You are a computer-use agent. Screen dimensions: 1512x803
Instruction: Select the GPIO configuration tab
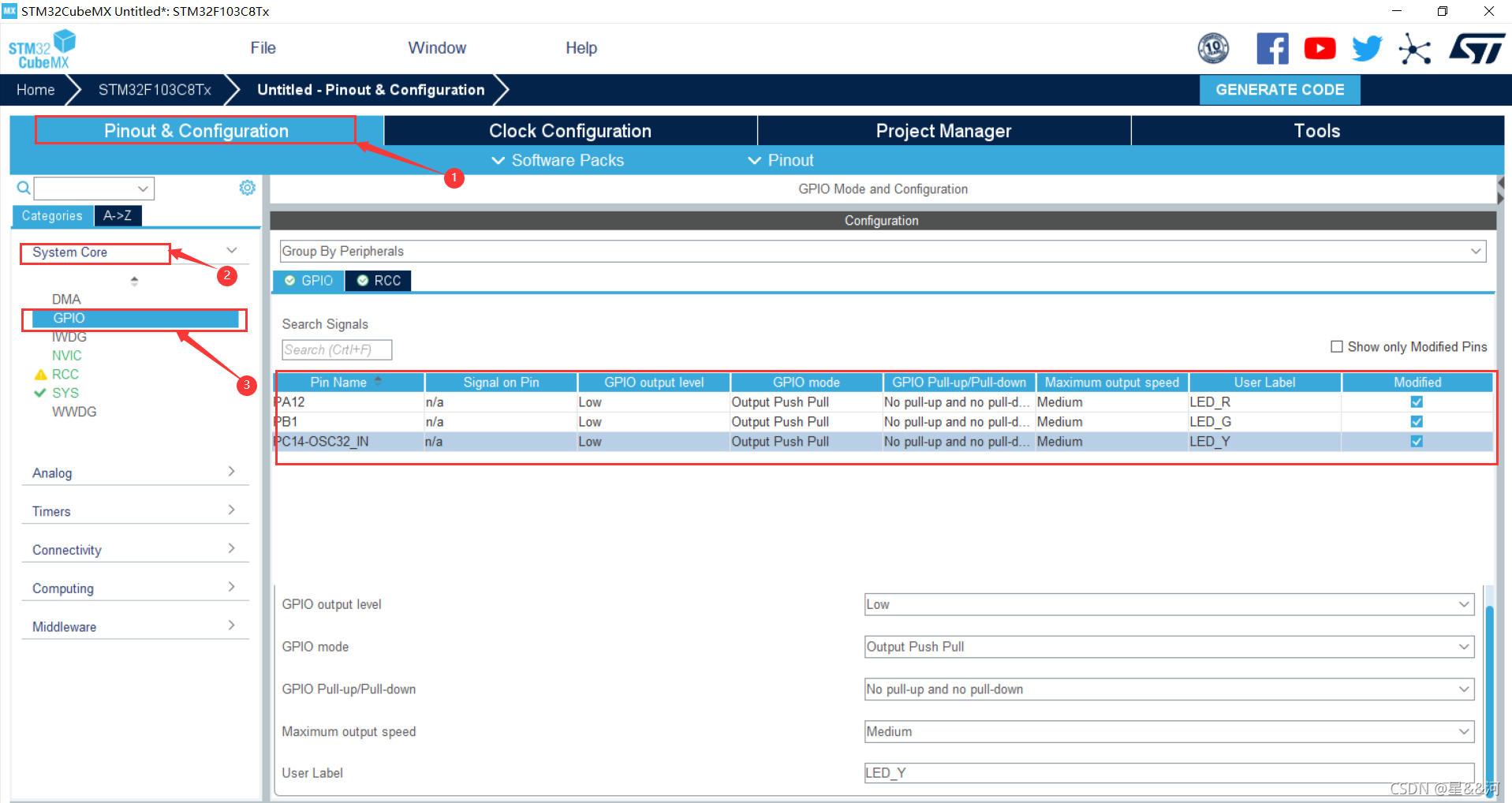tap(309, 281)
